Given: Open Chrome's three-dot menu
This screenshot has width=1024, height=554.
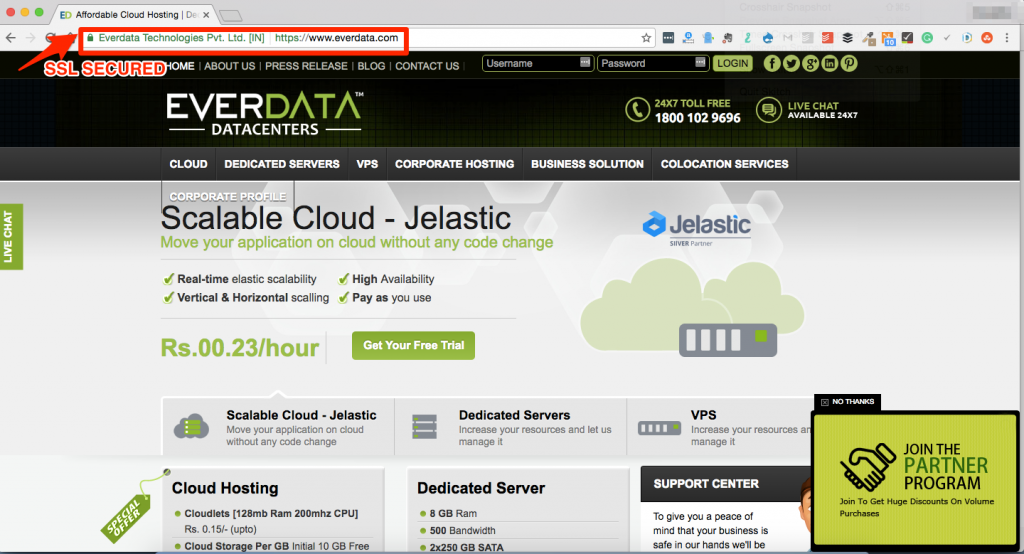Looking at the screenshot, I should pos(1006,38).
